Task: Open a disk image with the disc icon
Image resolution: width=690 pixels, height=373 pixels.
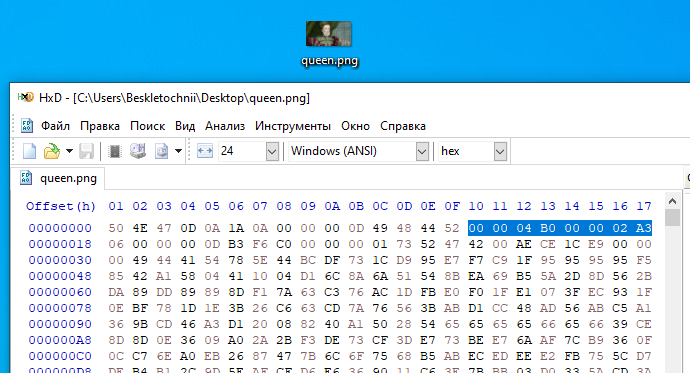Action: point(161,151)
